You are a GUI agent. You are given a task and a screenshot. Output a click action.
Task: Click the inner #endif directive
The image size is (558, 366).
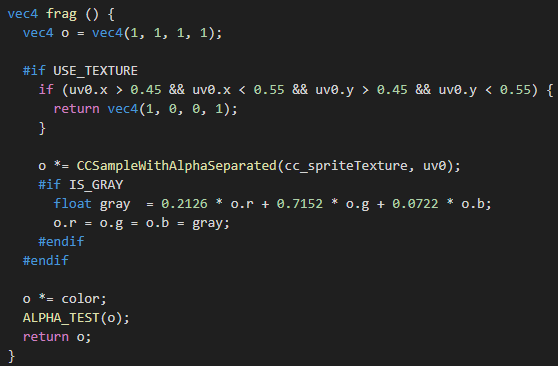[61, 241]
